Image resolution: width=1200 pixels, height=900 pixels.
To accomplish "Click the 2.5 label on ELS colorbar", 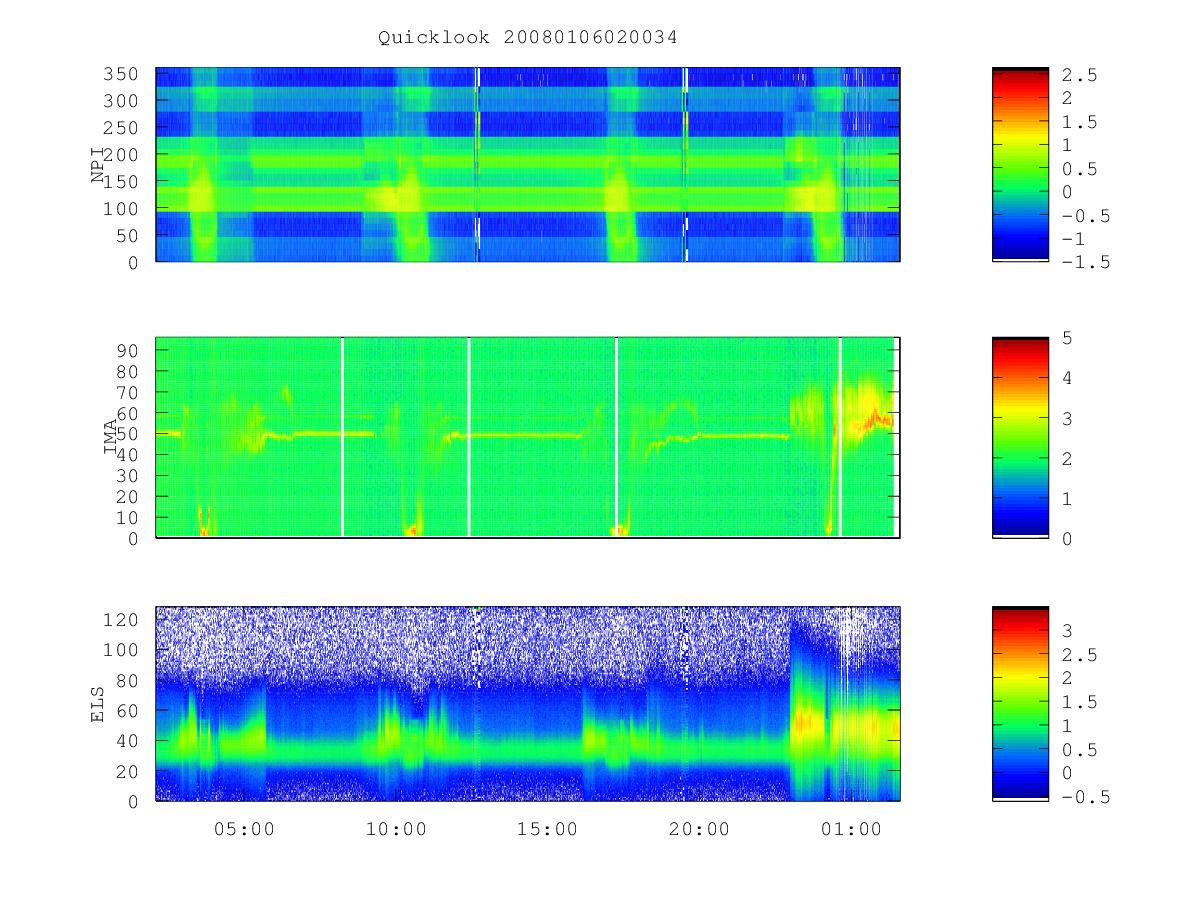I will tap(1080, 654).
